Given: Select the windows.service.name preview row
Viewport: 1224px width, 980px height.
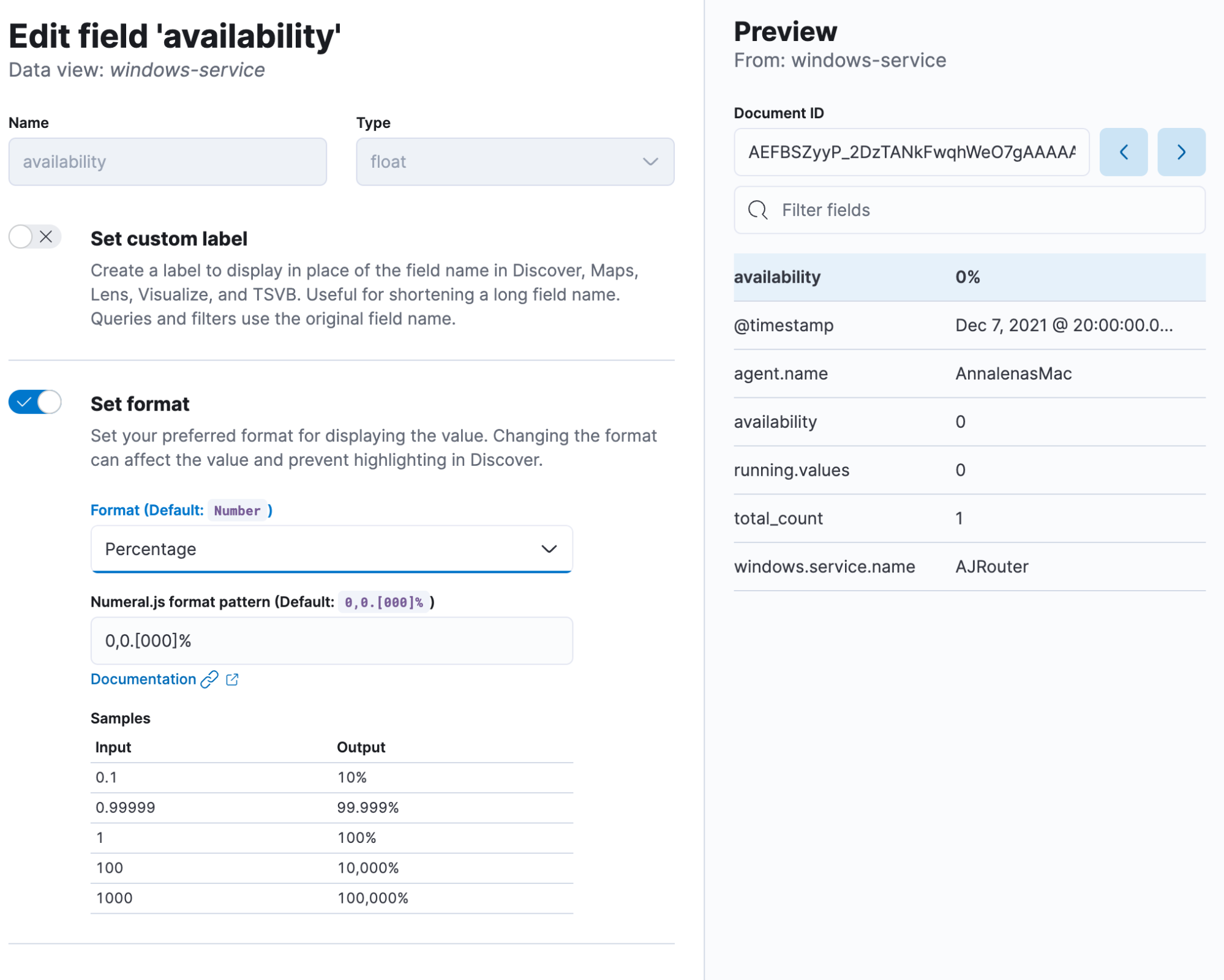Looking at the screenshot, I should pyautogui.click(x=969, y=567).
